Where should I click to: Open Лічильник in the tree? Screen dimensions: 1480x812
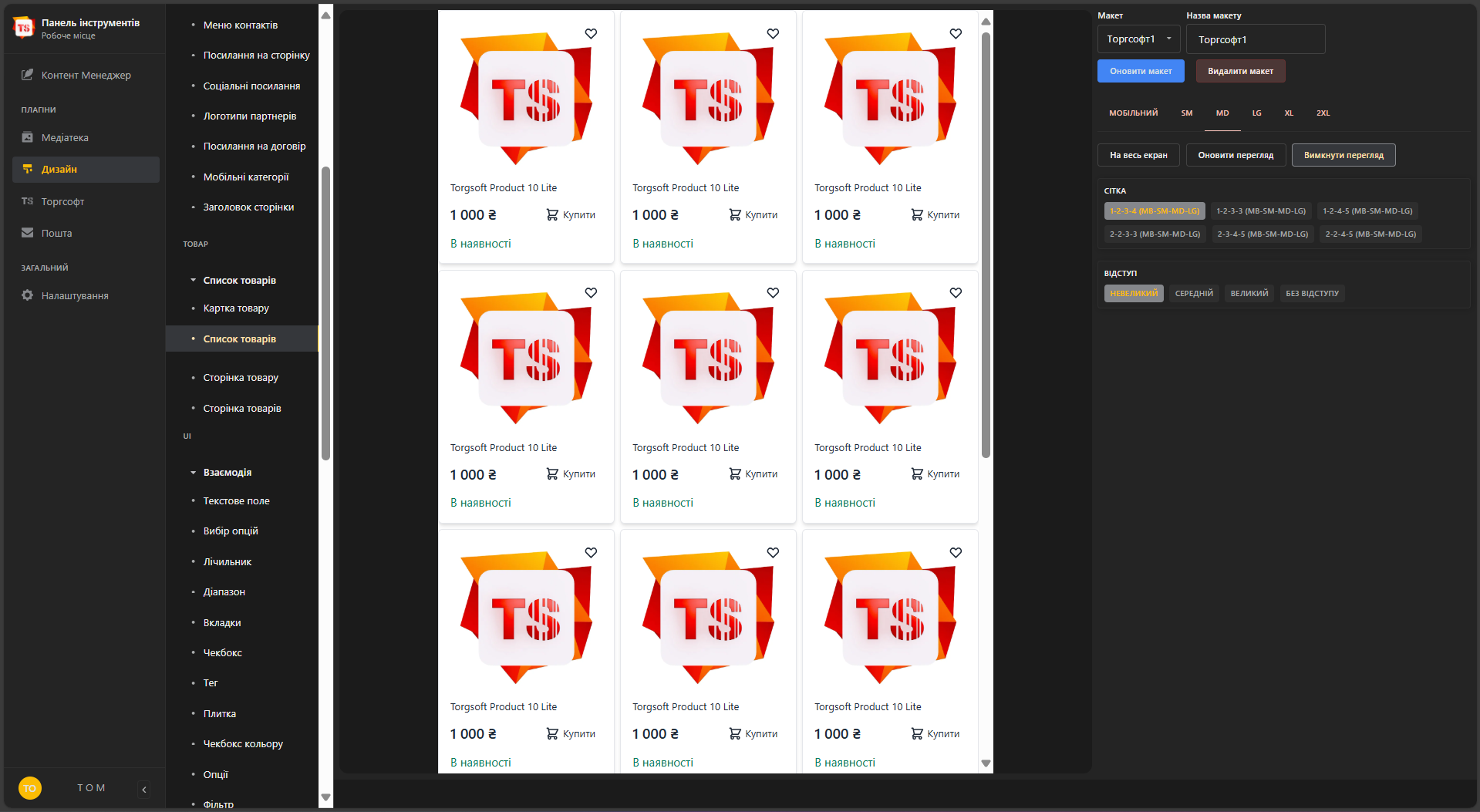click(x=228, y=561)
